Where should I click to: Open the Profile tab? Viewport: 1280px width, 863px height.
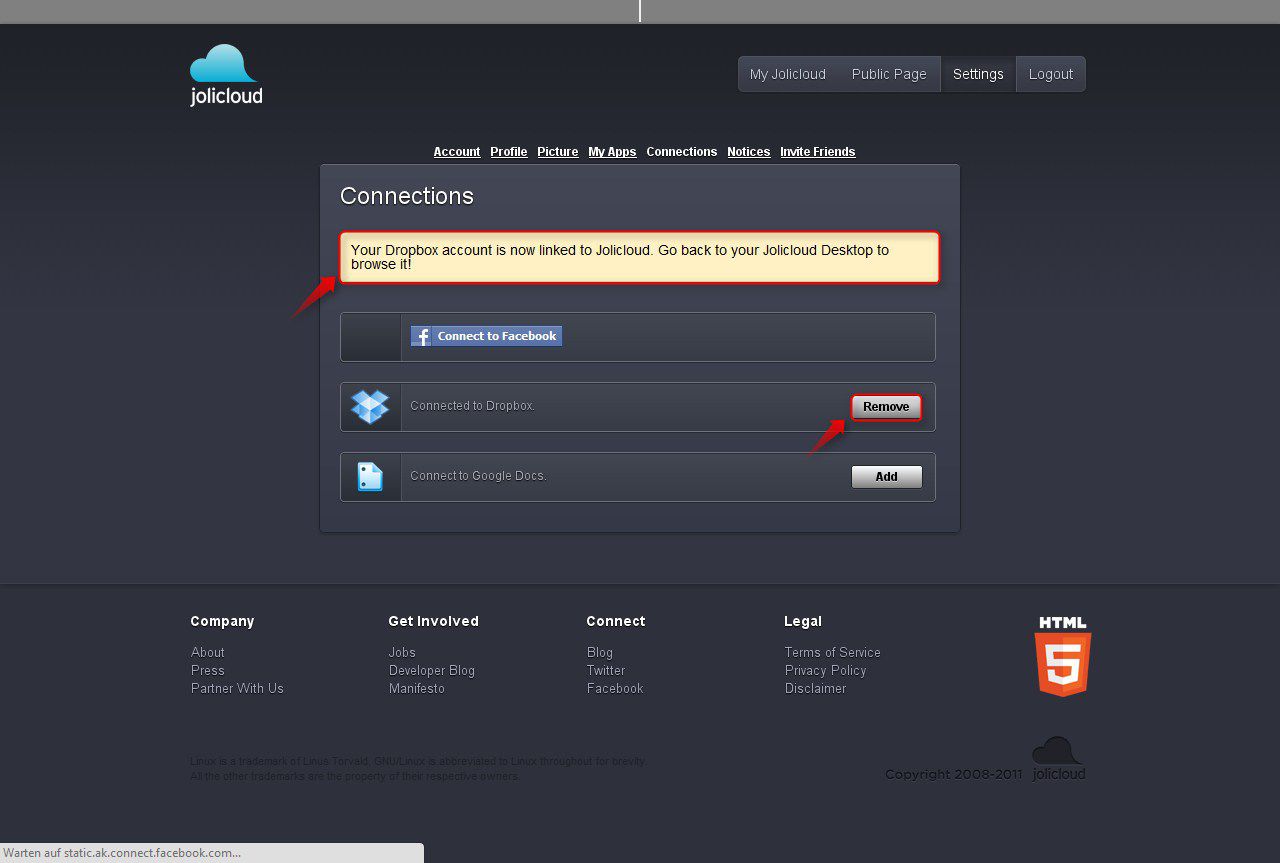508,151
